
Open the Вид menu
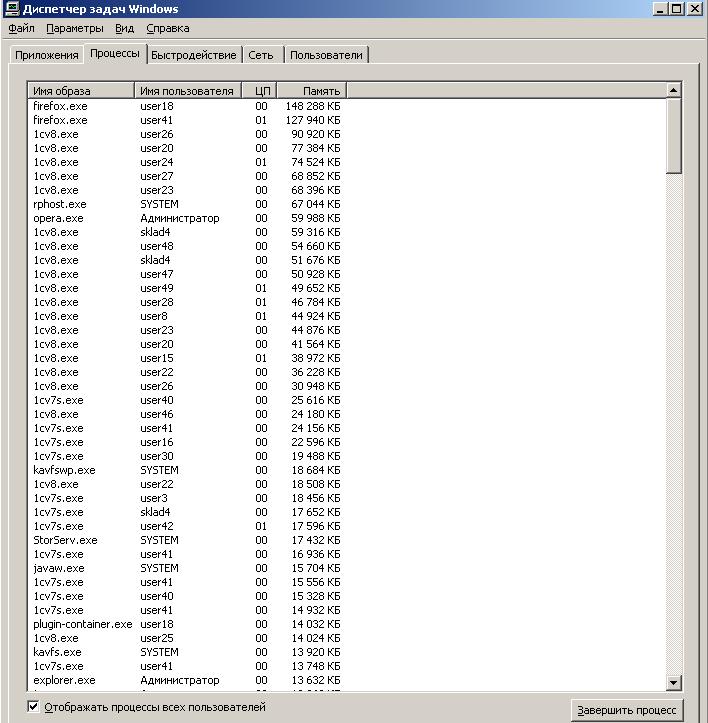[x=125, y=29]
